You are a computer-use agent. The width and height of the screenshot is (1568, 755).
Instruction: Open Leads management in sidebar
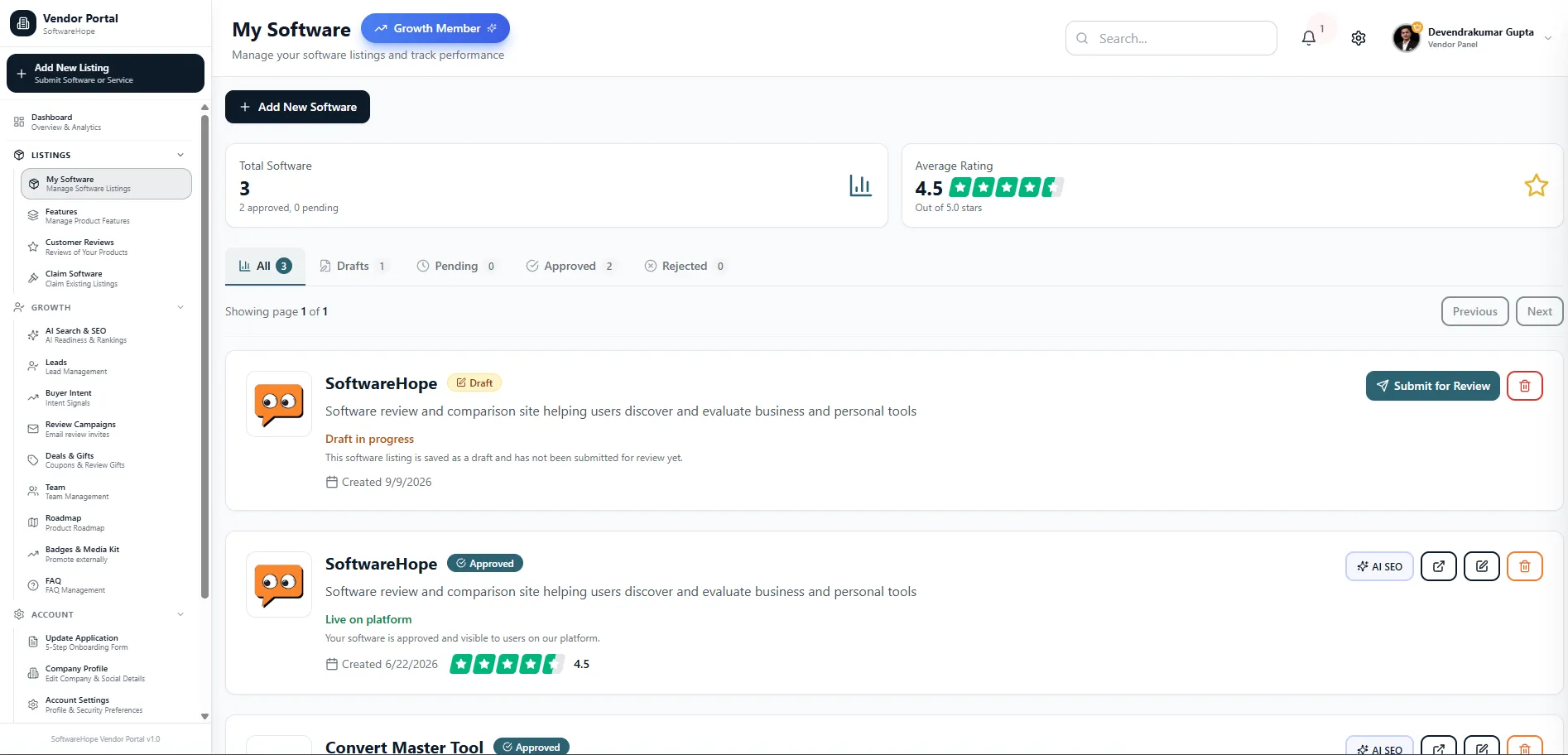[x=106, y=367]
